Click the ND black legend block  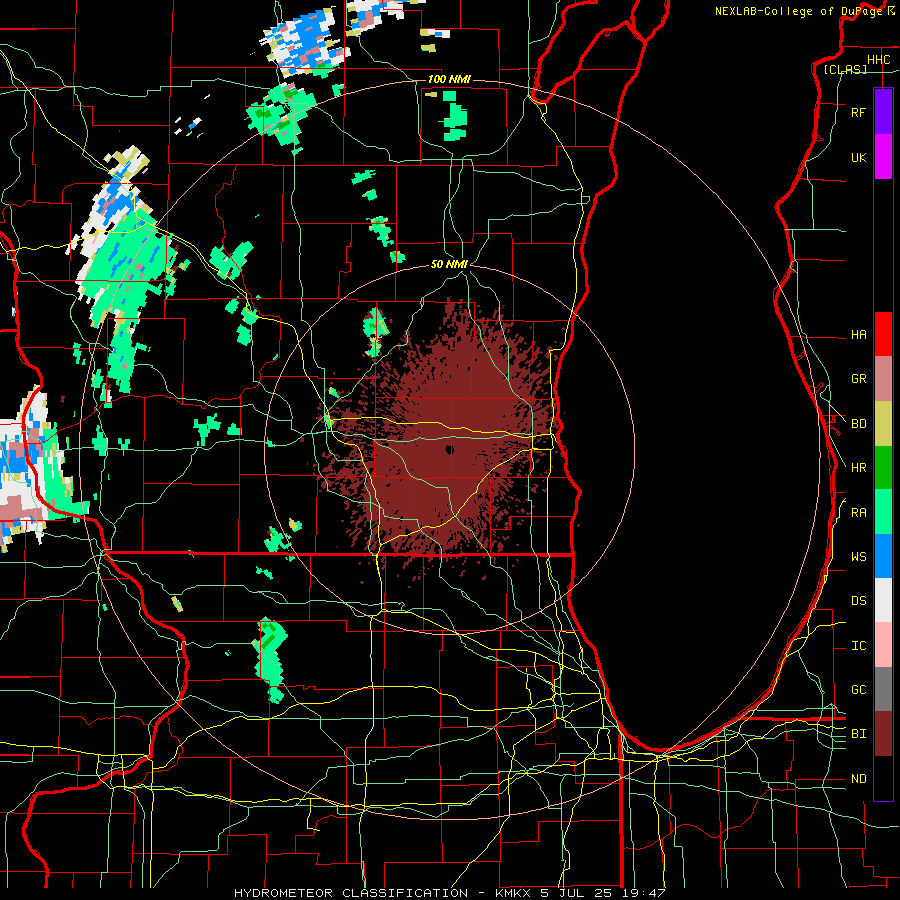click(x=883, y=778)
